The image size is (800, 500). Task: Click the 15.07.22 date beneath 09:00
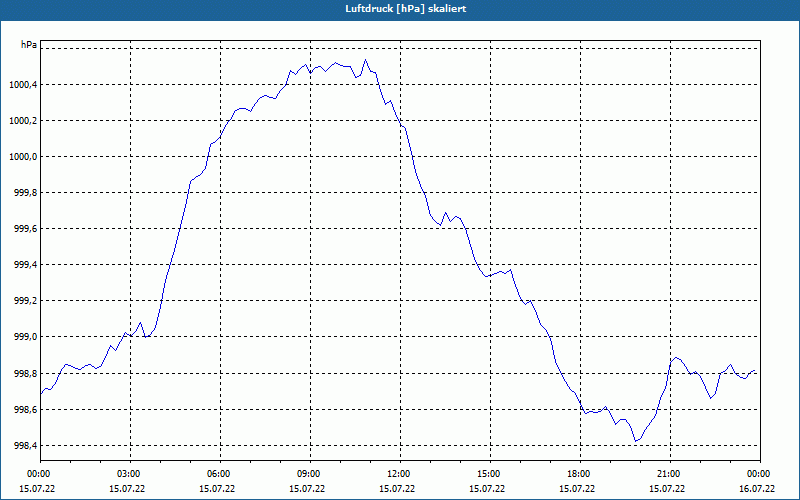pos(307,489)
